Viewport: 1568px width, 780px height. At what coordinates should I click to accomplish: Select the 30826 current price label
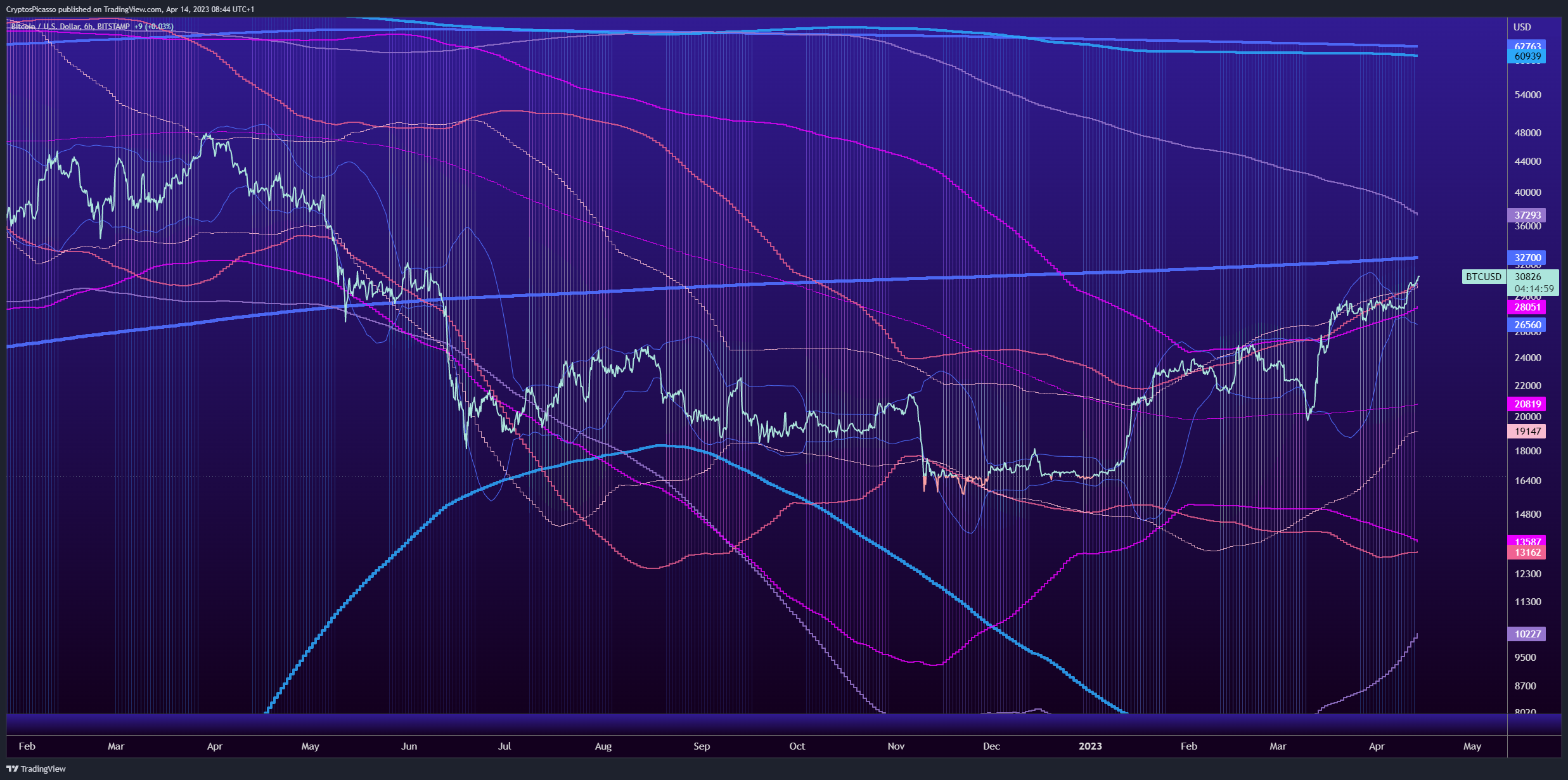pos(1527,277)
